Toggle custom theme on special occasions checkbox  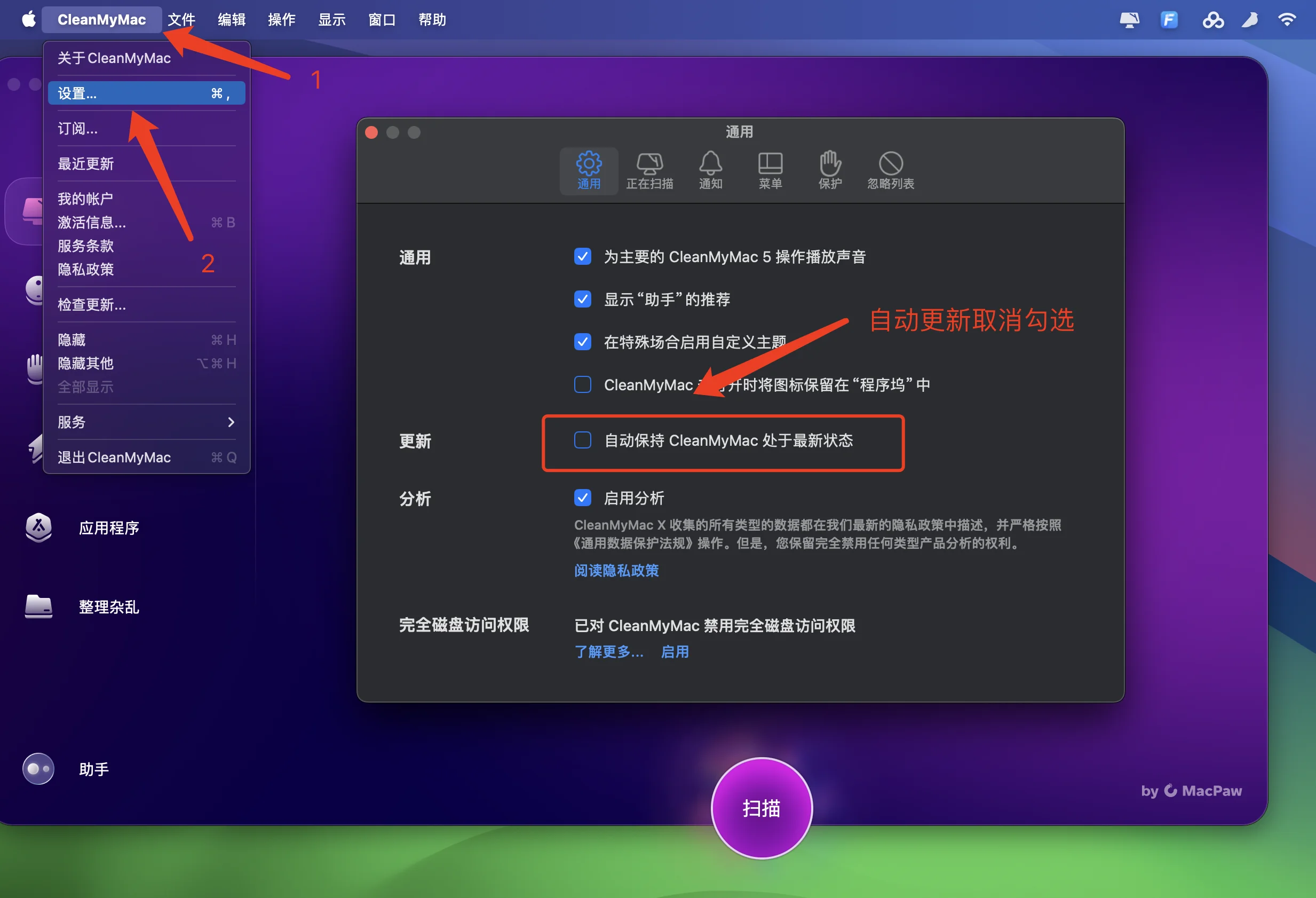point(583,342)
